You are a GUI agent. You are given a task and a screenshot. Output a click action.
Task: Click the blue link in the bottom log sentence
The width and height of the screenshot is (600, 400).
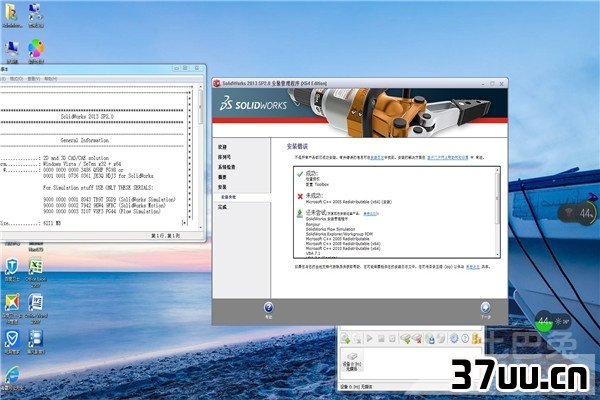pyautogui.click(x=473, y=267)
